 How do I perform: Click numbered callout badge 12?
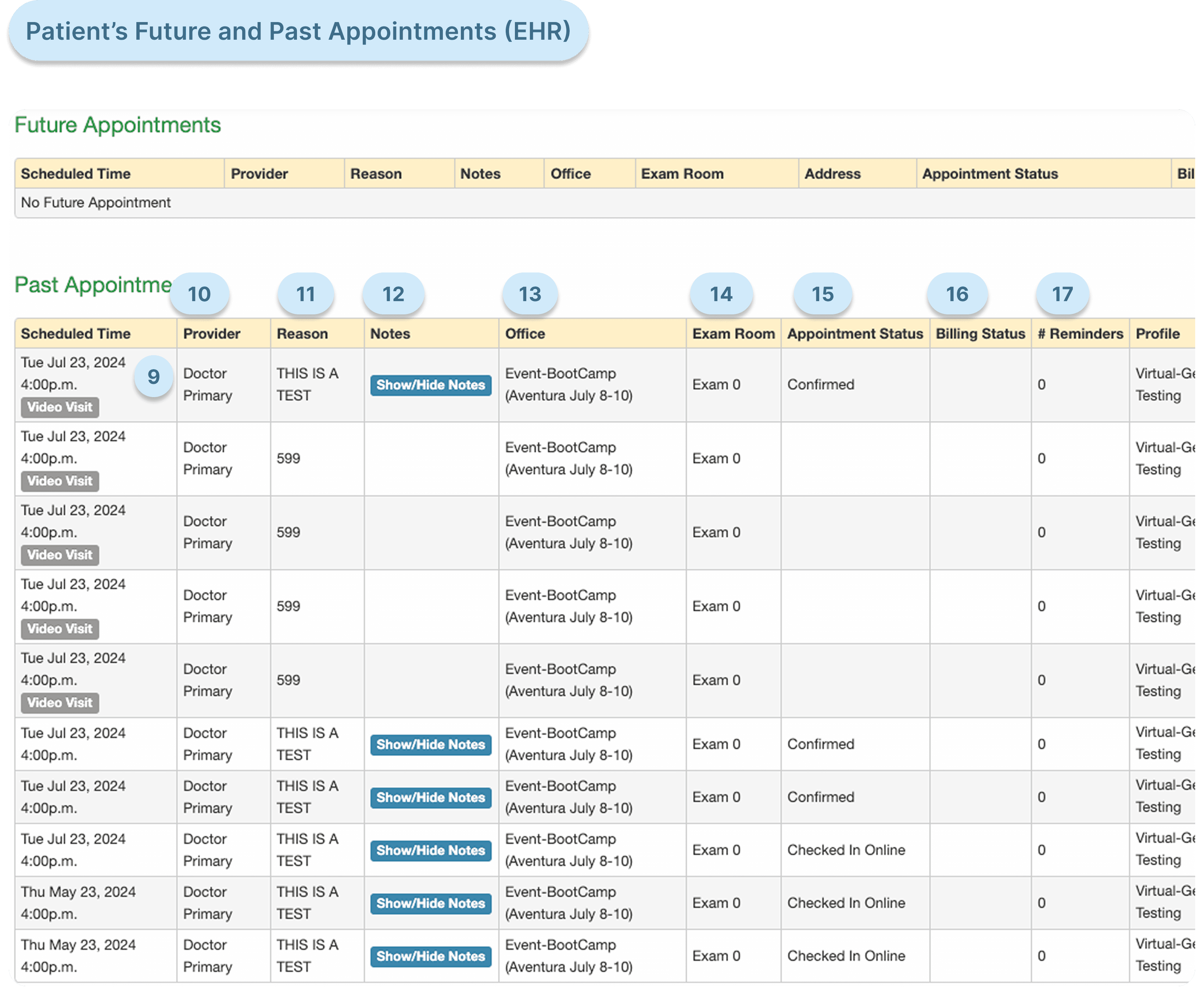pos(393,294)
